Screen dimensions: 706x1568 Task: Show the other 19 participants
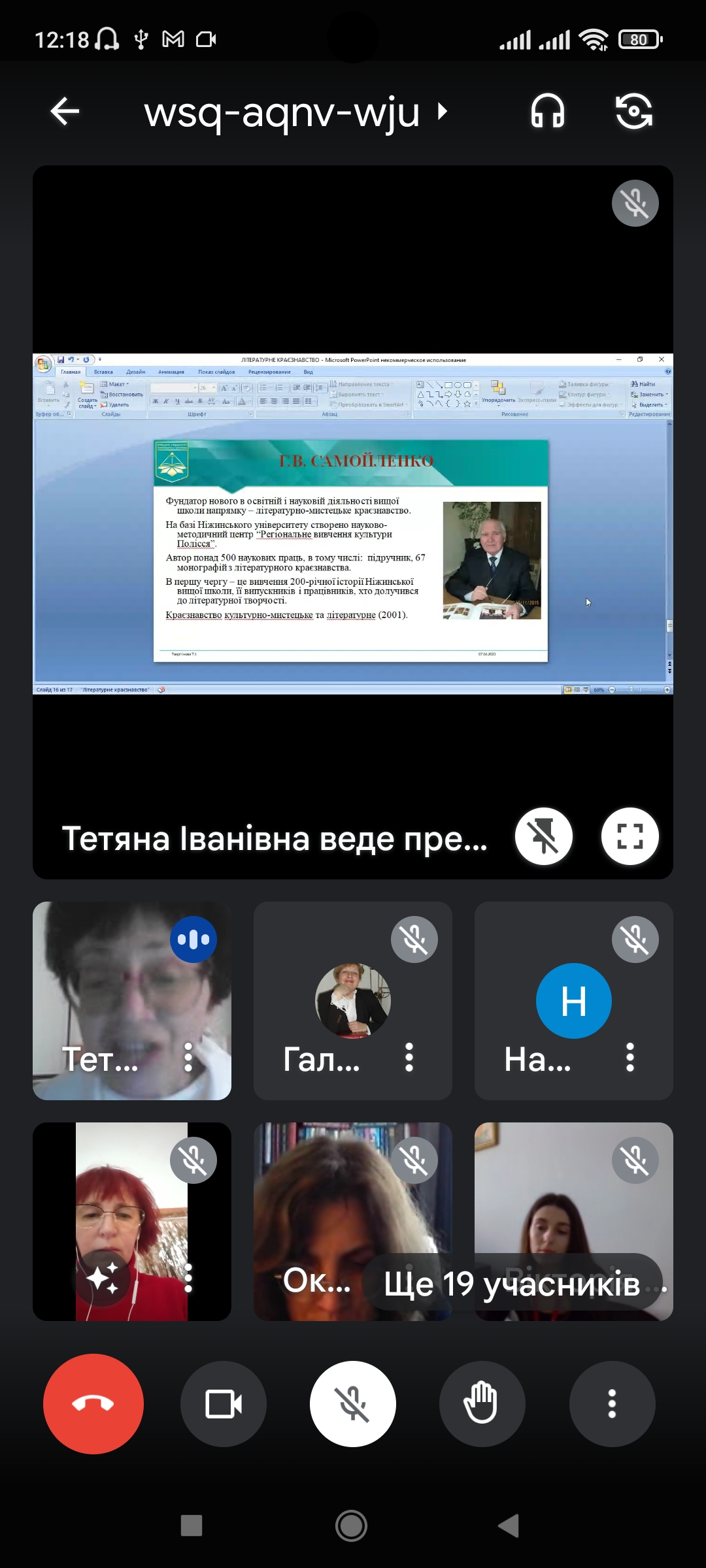coord(512,1283)
